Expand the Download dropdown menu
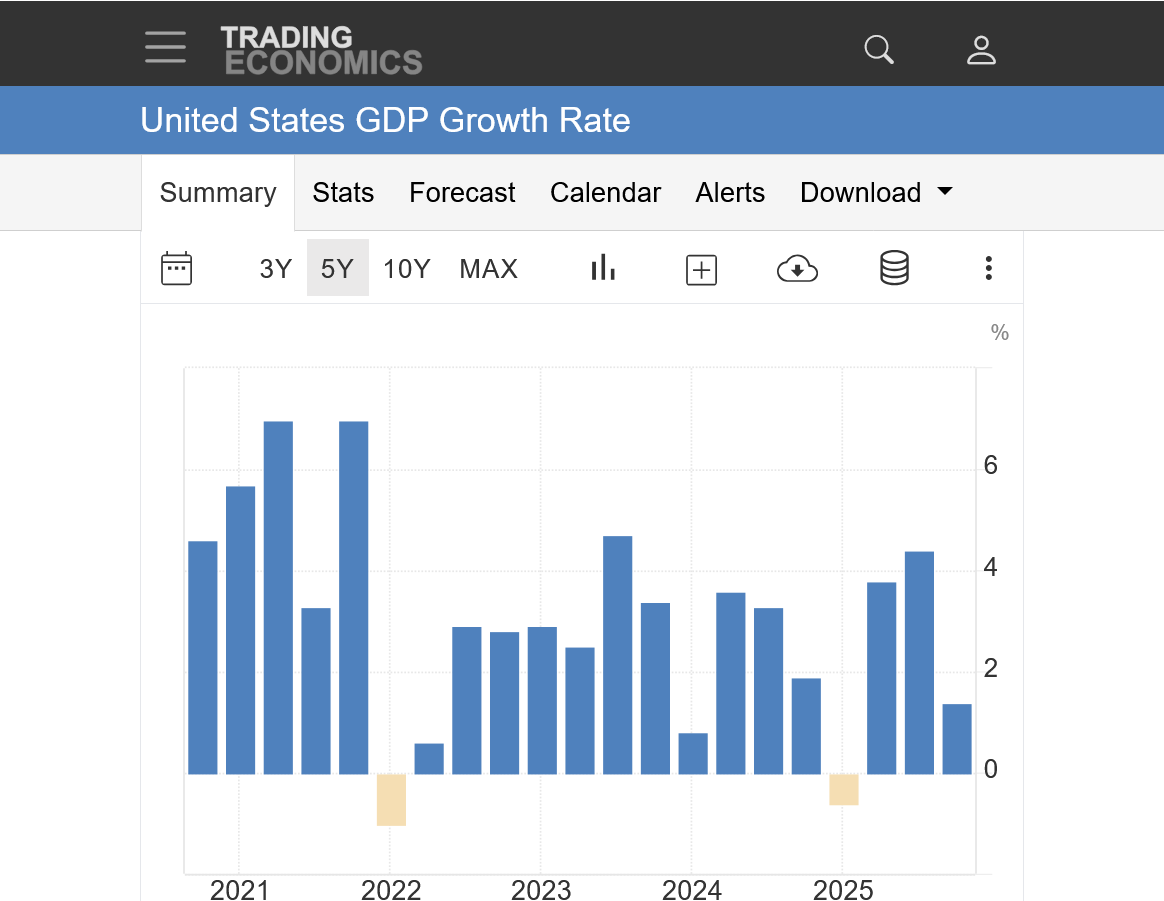This screenshot has height=901, width=1164. 876,192
